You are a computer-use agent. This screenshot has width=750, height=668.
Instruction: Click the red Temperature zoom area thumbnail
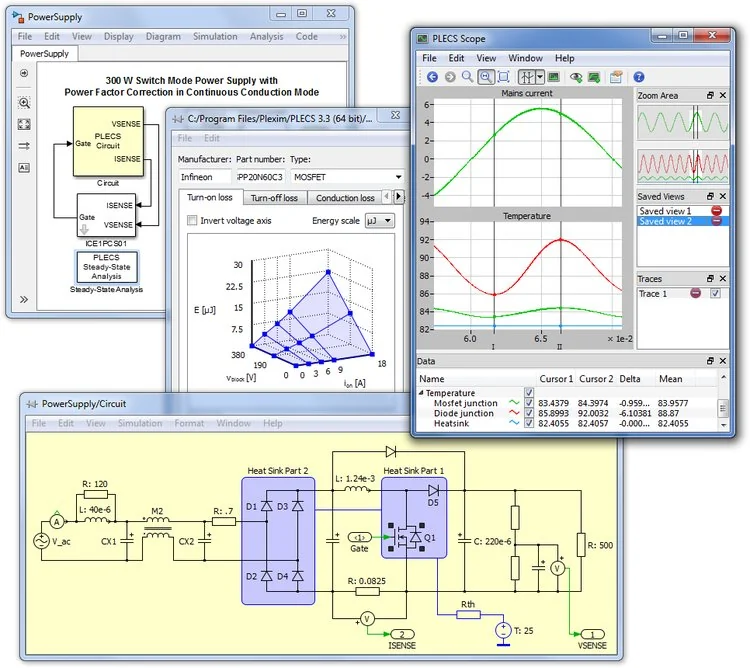point(683,166)
